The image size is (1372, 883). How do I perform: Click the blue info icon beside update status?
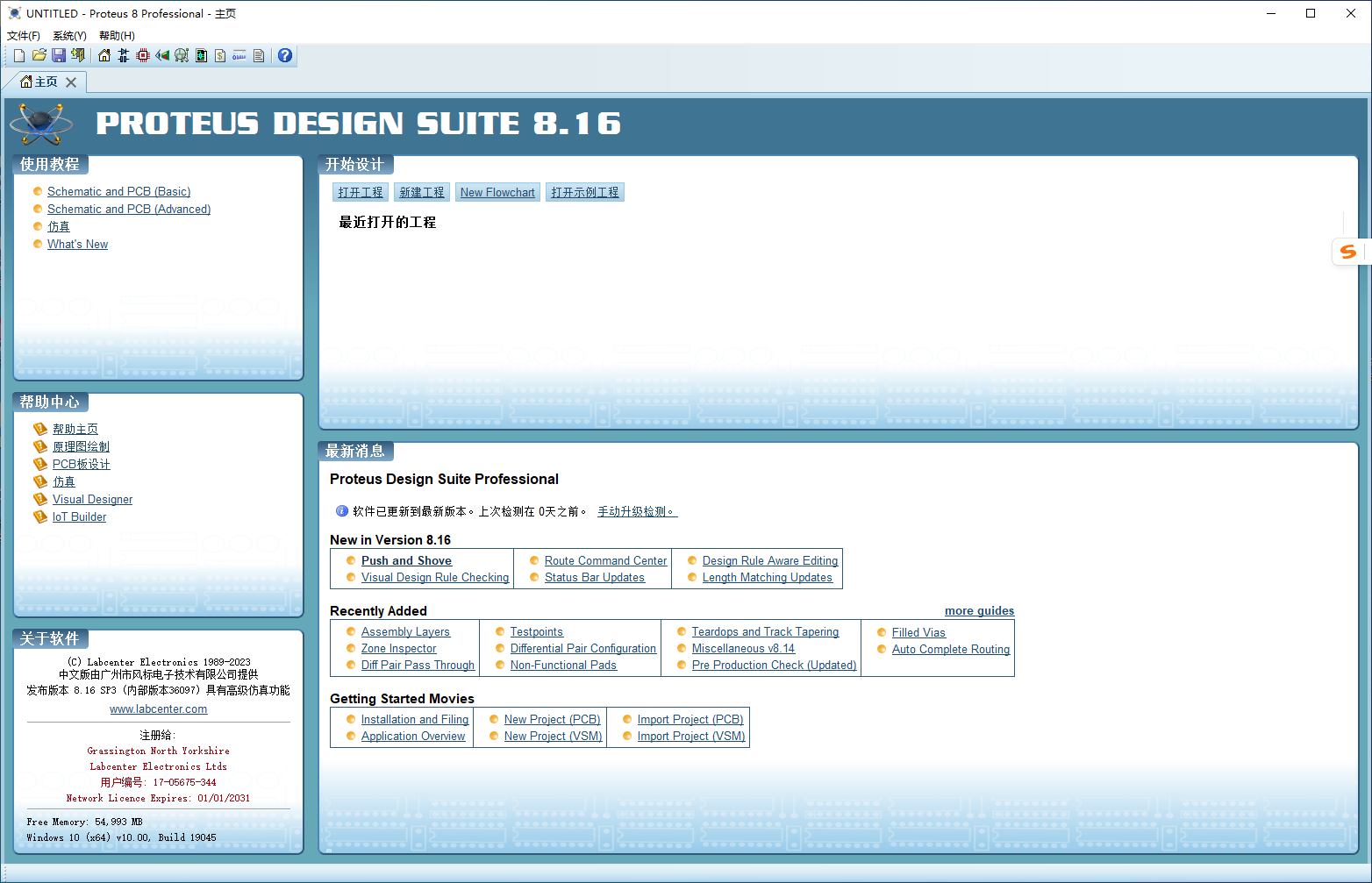point(342,511)
